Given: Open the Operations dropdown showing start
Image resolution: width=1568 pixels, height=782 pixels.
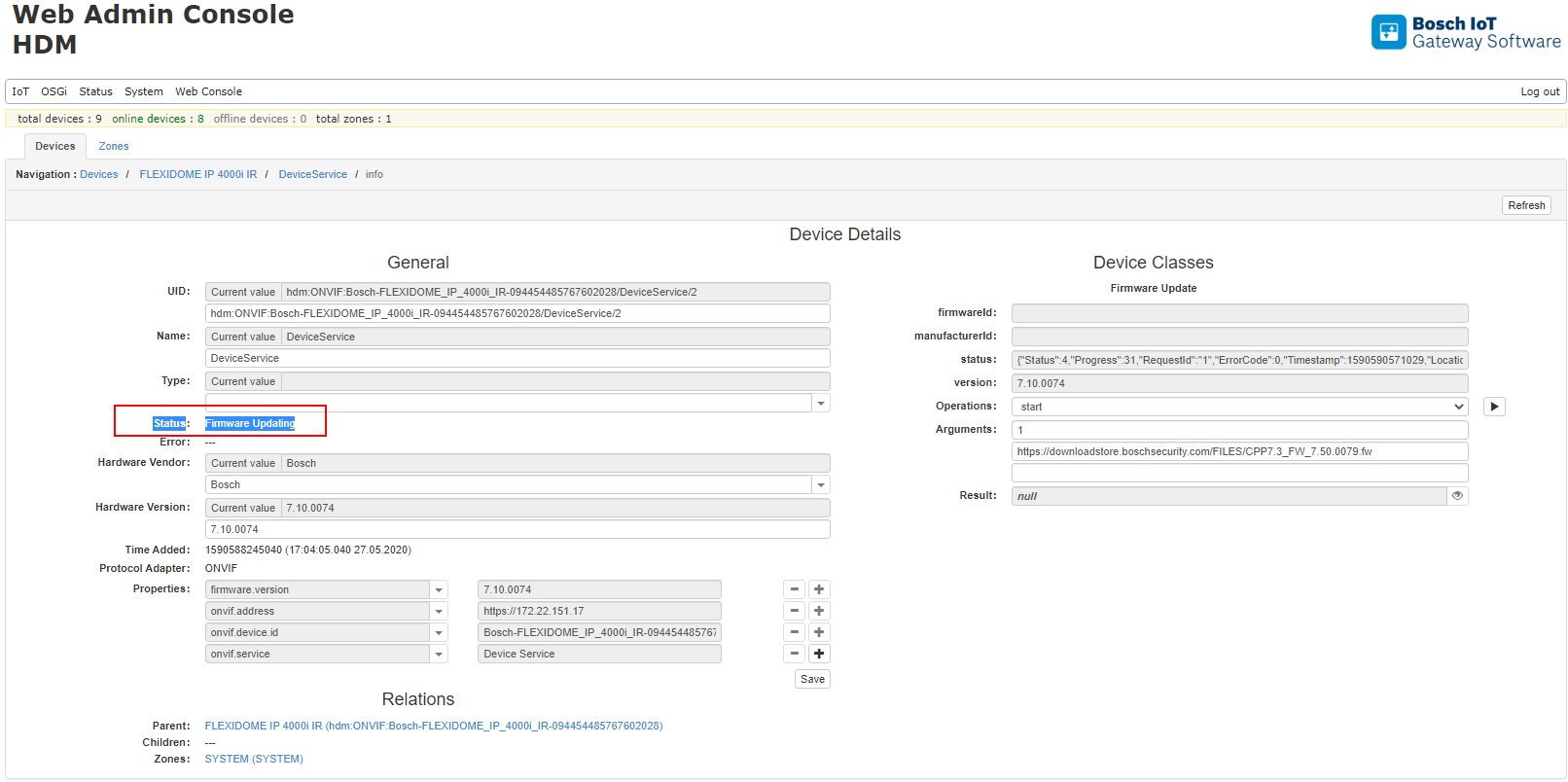Looking at the screenshot, I should (x=1239, y=407).
